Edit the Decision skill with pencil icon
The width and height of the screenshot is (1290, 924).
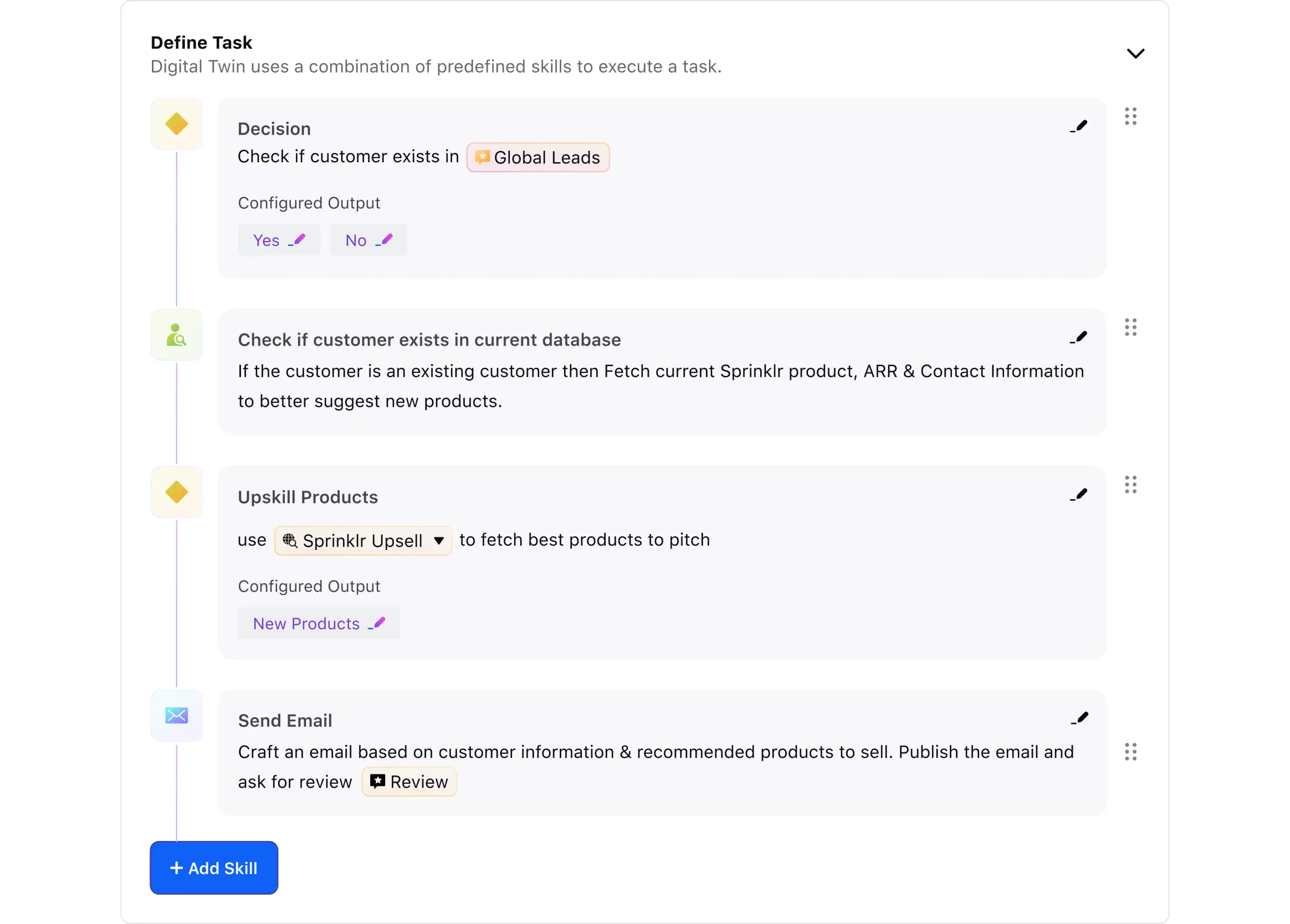pyautogui.click(x=1078, y=126)
